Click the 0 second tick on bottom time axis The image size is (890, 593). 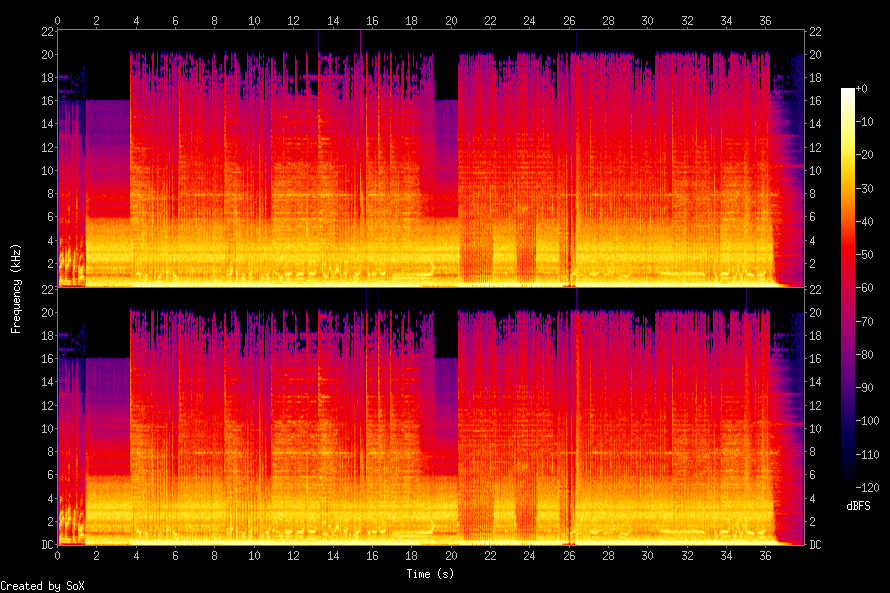click(58, 555)
